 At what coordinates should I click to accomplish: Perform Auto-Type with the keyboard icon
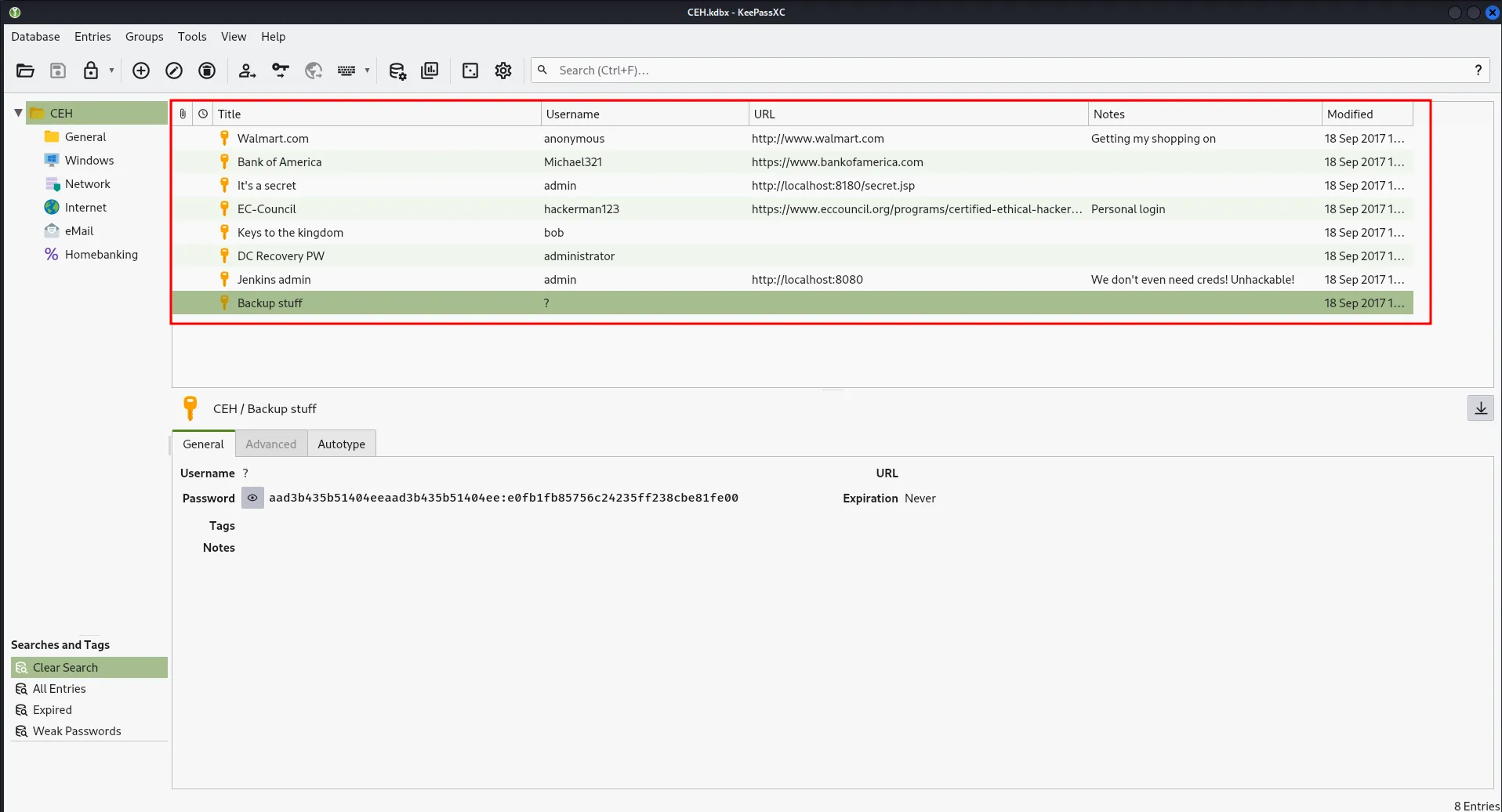point(346,71)
